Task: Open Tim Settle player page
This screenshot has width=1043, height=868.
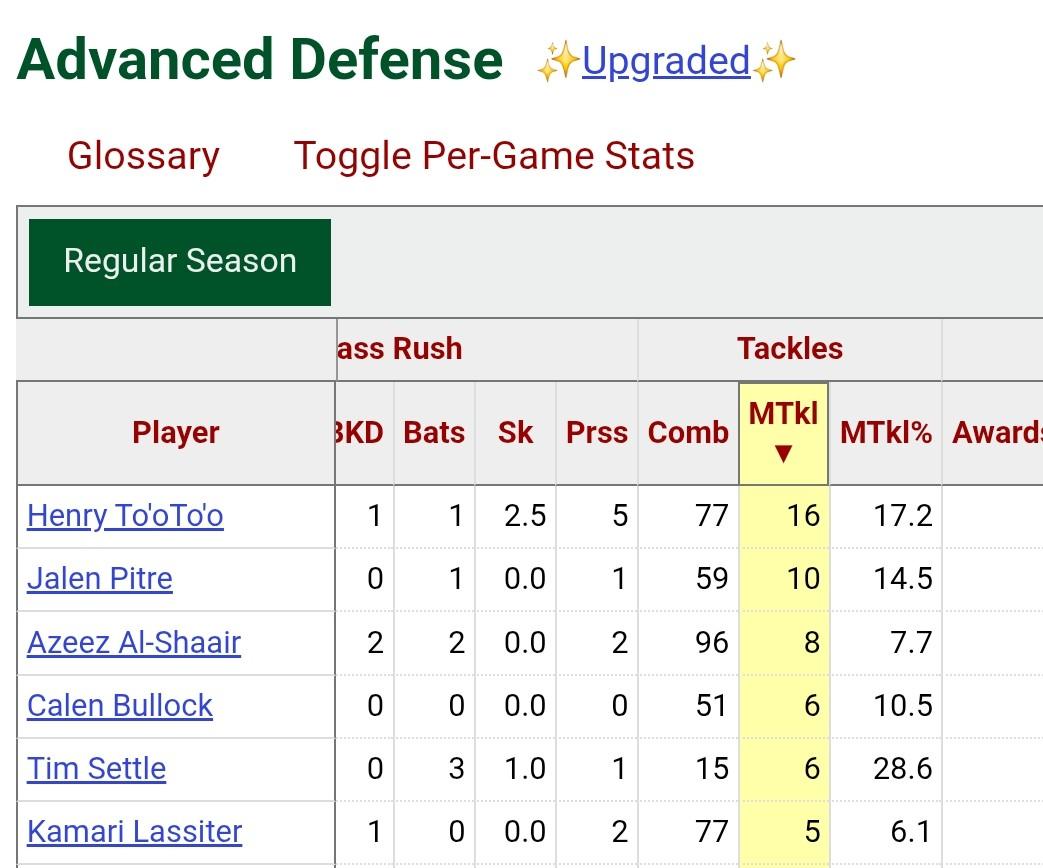Action: pyautogui.click(x=97, y=768)
